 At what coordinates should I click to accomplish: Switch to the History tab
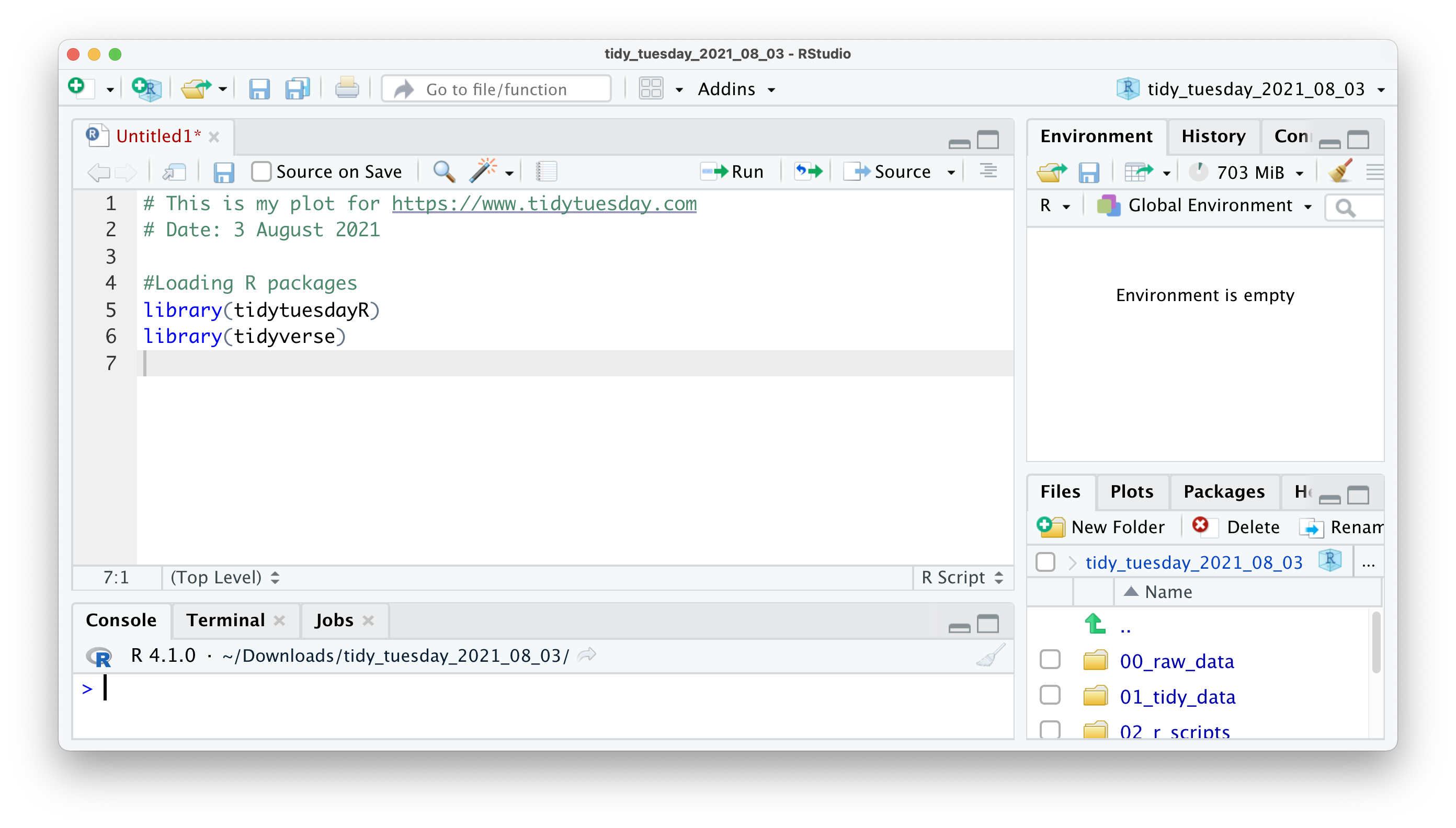(1214, 136)
